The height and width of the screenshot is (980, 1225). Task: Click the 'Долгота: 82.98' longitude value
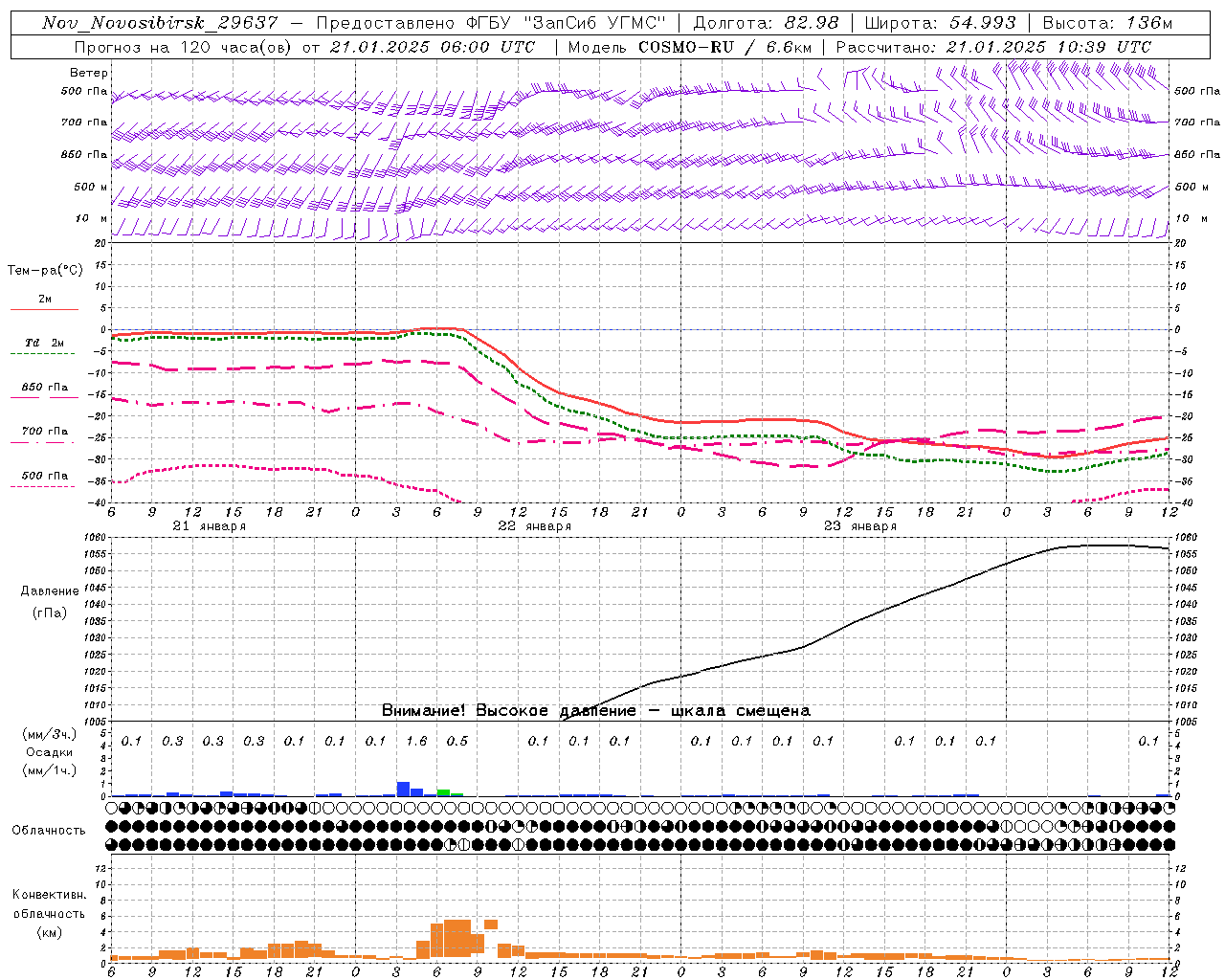(x=766, y=23)
